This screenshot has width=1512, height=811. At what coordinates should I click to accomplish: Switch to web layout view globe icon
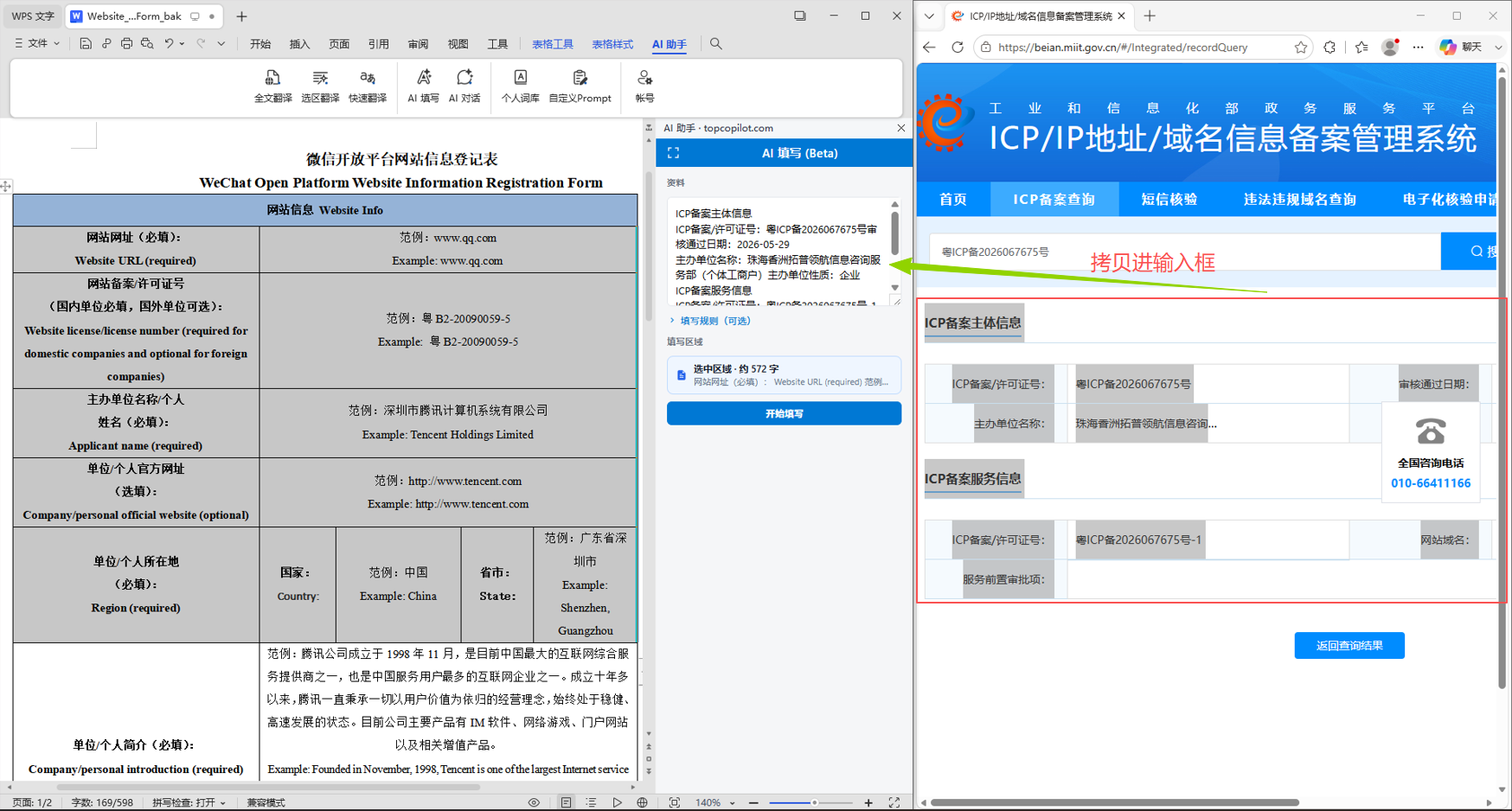(642, 802)
